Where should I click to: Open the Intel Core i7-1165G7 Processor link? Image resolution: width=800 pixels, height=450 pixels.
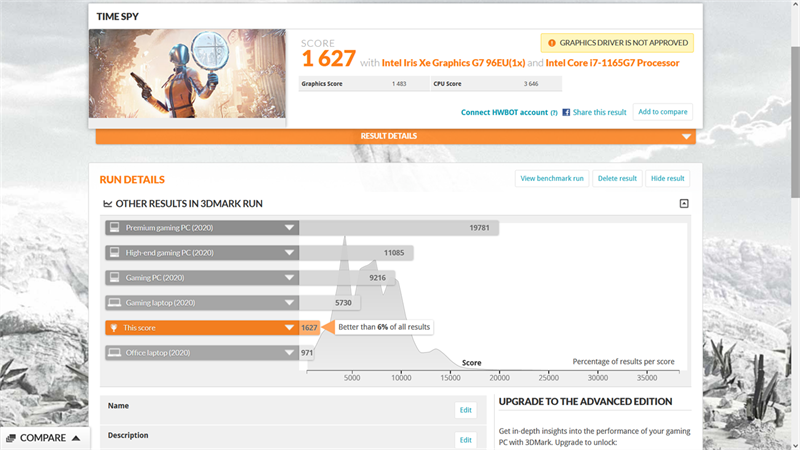tap(612, 63)
